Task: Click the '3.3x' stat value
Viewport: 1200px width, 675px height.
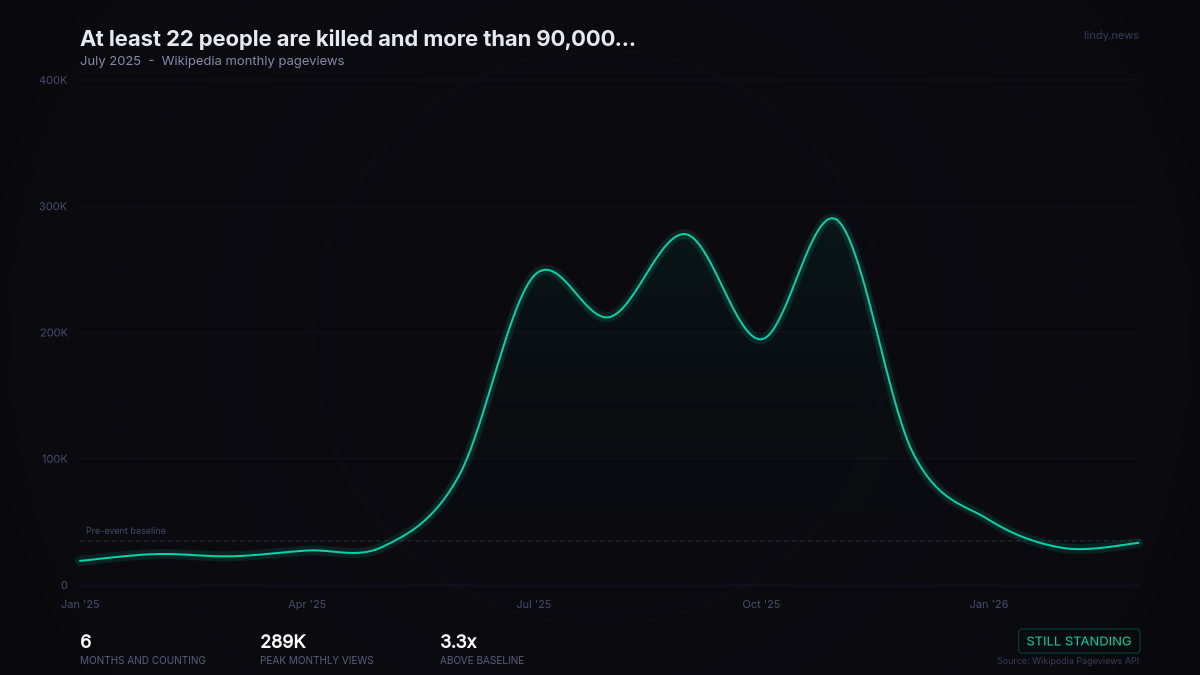Action: pyautogui.click(x=459, y=642)
